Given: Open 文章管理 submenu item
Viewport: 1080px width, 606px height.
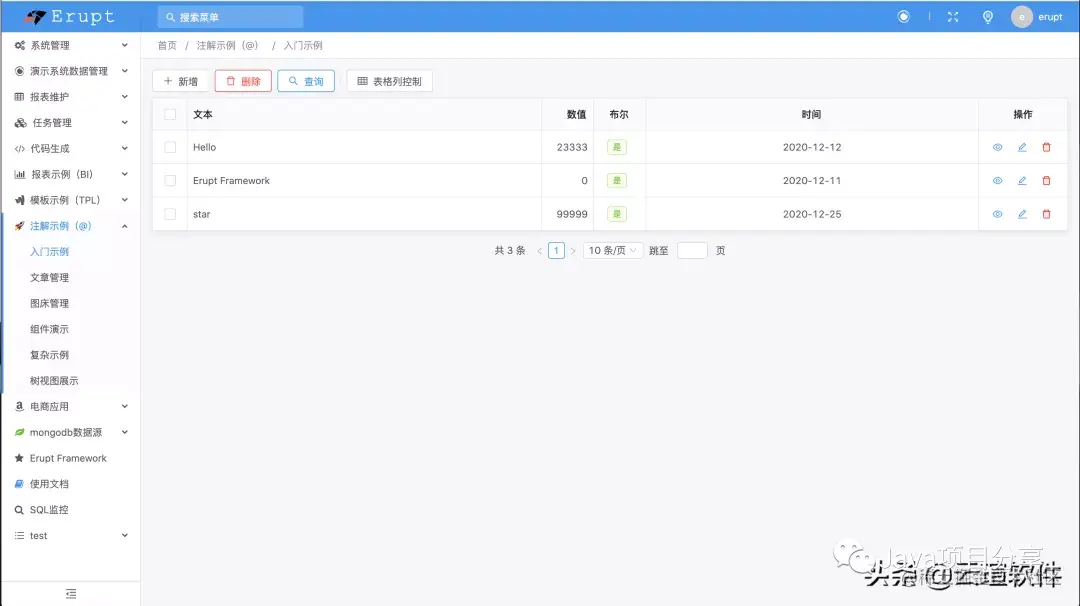Looking at the screenshot, I should 50,278.
